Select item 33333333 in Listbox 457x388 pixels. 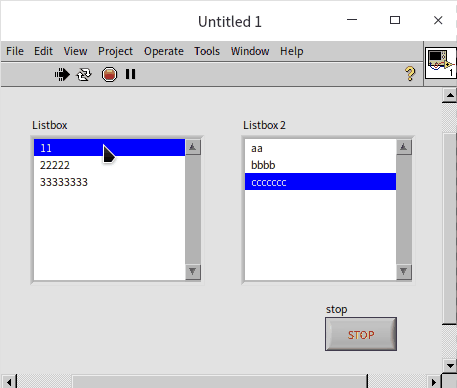(109, 182)
